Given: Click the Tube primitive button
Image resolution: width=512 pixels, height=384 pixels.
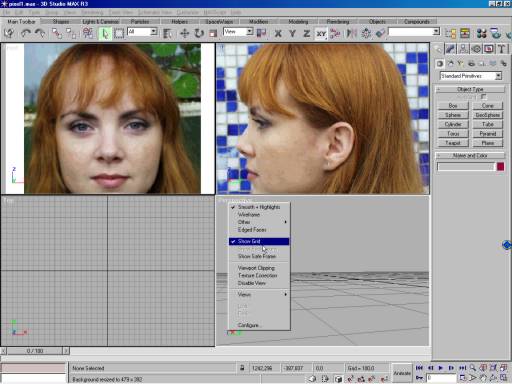Looking at the screenshot, I should [488, 124].
